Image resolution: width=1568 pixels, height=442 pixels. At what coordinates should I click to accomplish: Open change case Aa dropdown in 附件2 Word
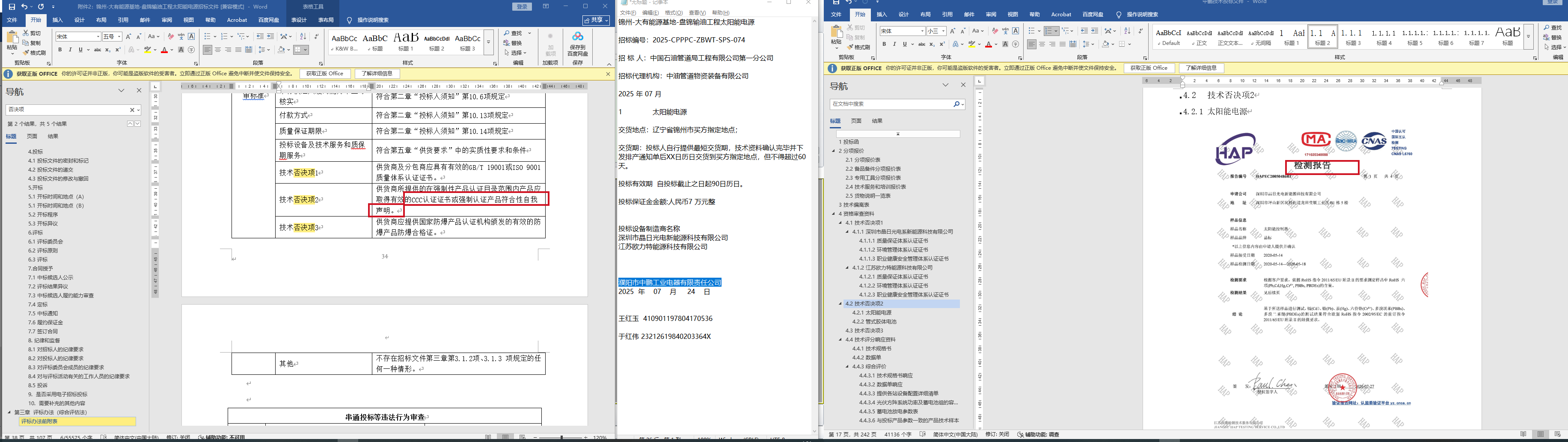pos(153,36)
